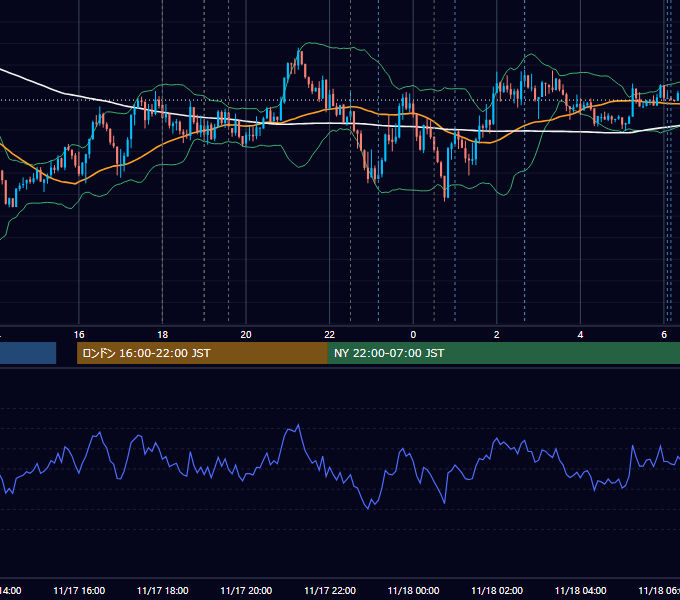Click hour label 4 on the chart axis
Screen dimensions: 680x600
click(x=580, y=335)
